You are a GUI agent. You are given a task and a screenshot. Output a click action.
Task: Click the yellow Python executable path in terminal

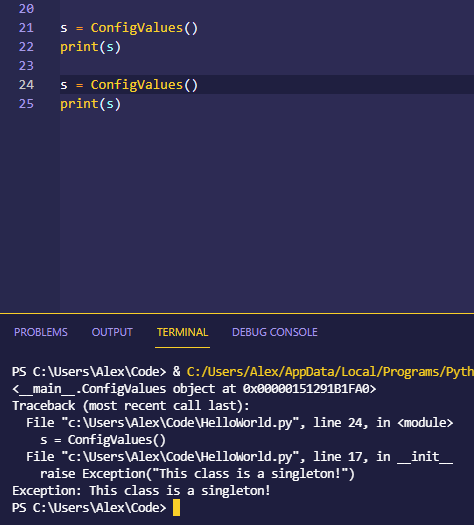330,372
